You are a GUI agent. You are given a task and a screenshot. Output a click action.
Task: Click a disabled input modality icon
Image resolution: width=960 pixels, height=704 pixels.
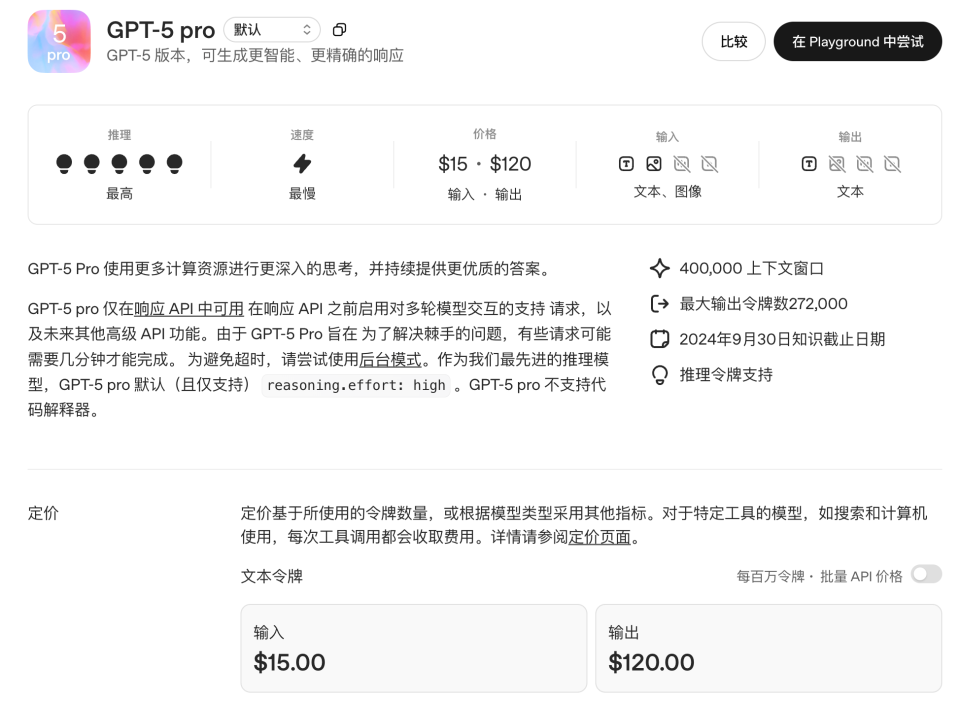682,164
